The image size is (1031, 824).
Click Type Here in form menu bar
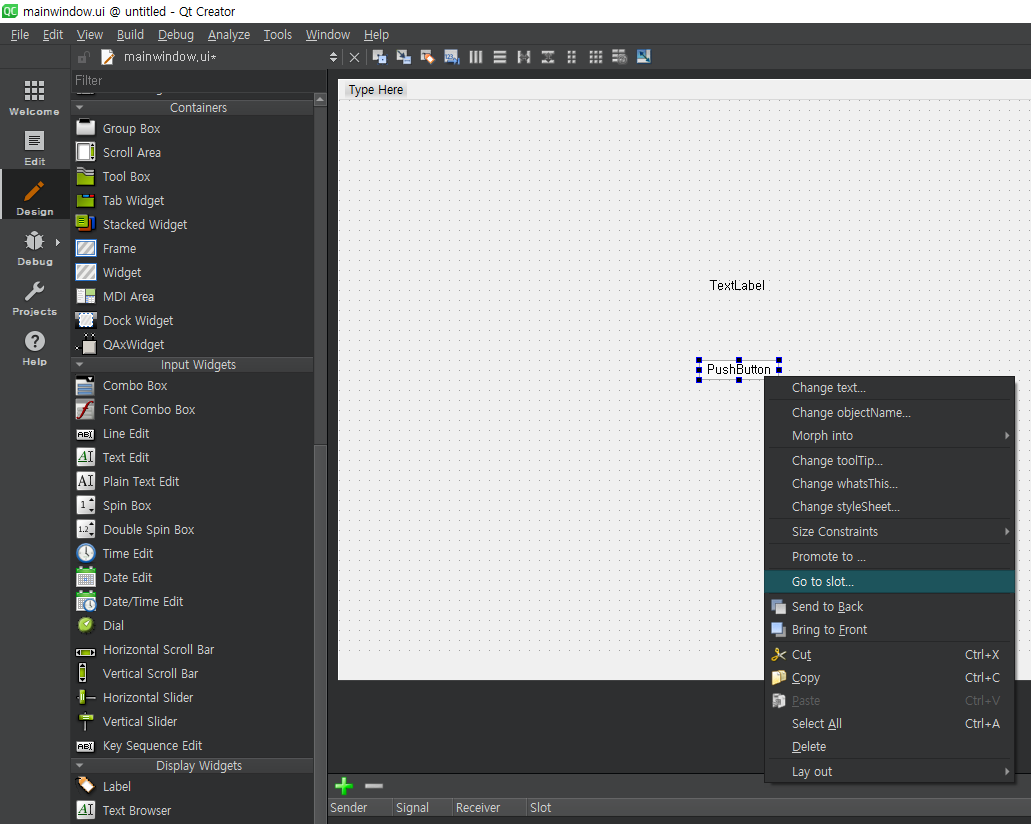(375, 90)
